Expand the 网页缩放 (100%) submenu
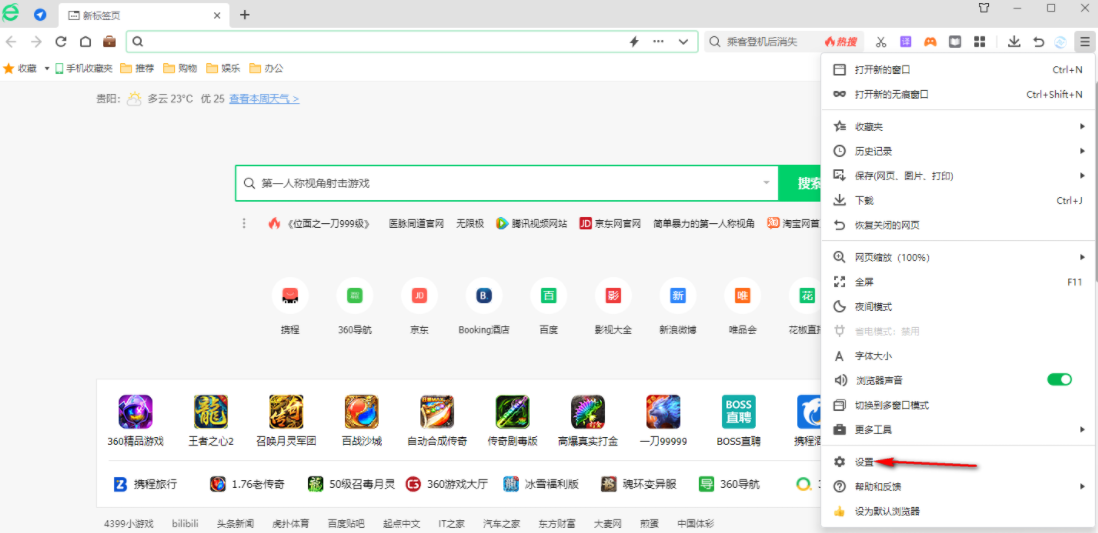Image resolution: width=1098 pixels, height=533 pixels. pos(959,257)
